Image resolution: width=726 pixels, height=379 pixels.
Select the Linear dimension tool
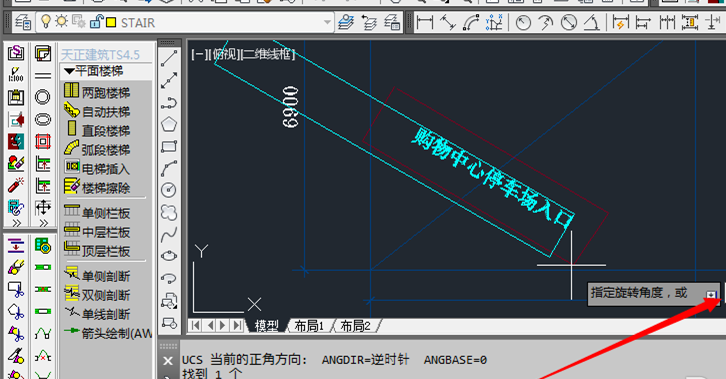[425, 22]
